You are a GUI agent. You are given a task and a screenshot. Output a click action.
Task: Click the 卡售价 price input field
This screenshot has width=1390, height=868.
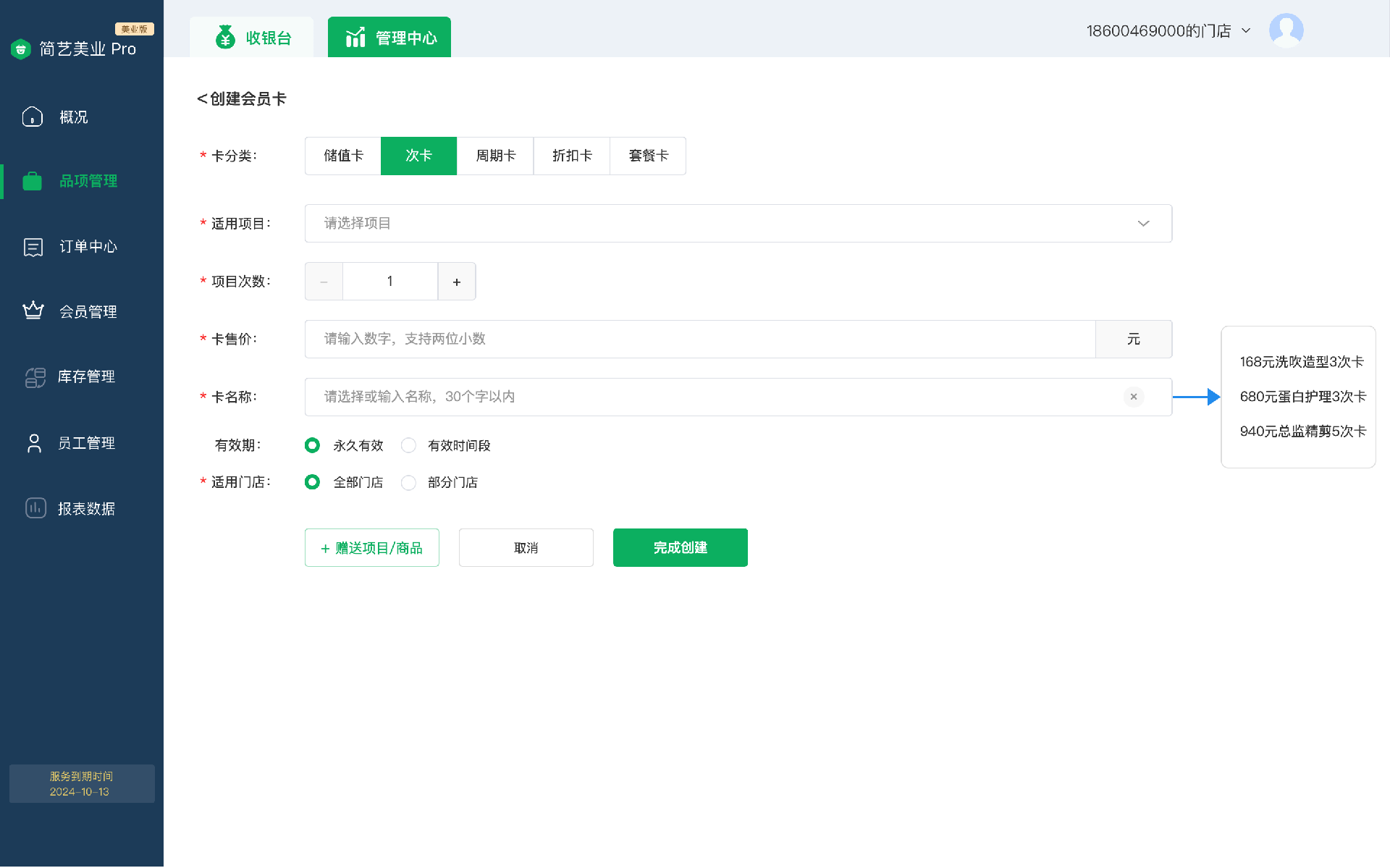(699, 339)
